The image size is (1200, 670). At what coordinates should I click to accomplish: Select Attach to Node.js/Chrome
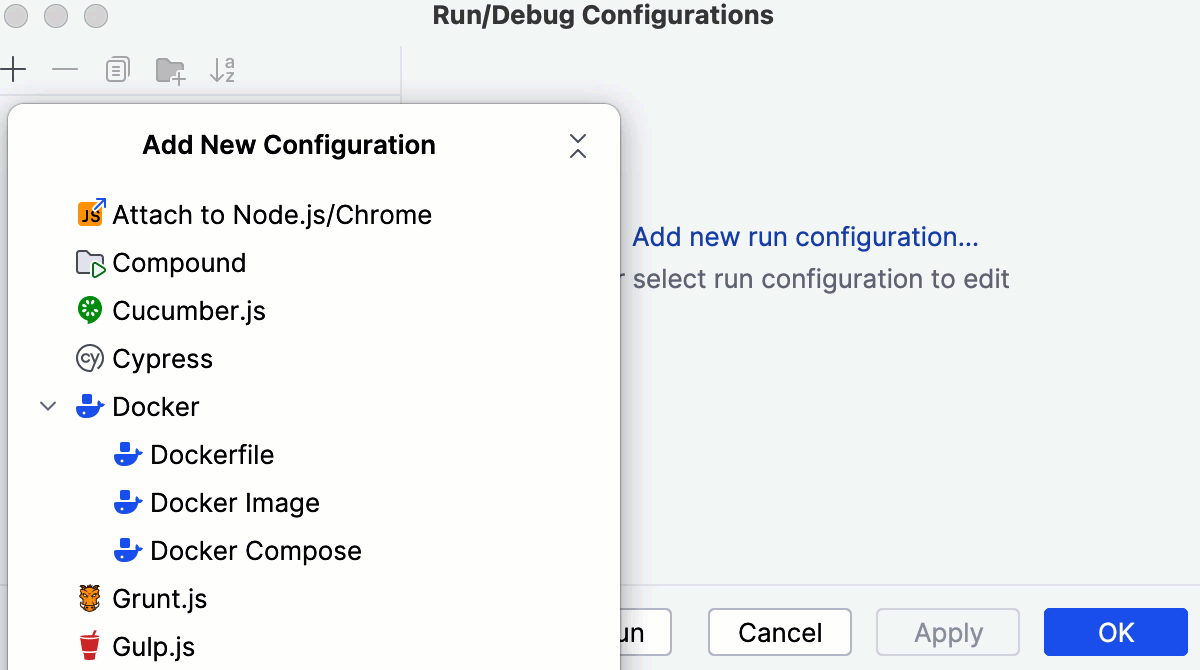point(272,214)
